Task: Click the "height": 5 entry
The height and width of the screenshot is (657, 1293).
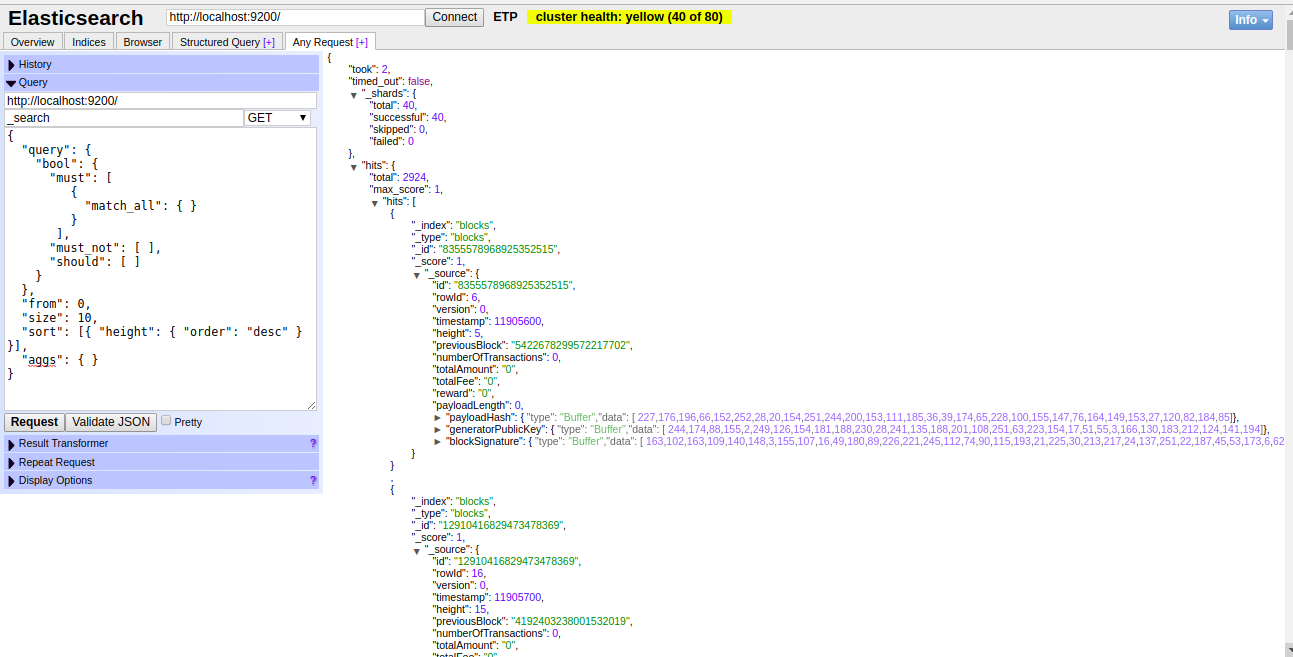Action: 458,333
